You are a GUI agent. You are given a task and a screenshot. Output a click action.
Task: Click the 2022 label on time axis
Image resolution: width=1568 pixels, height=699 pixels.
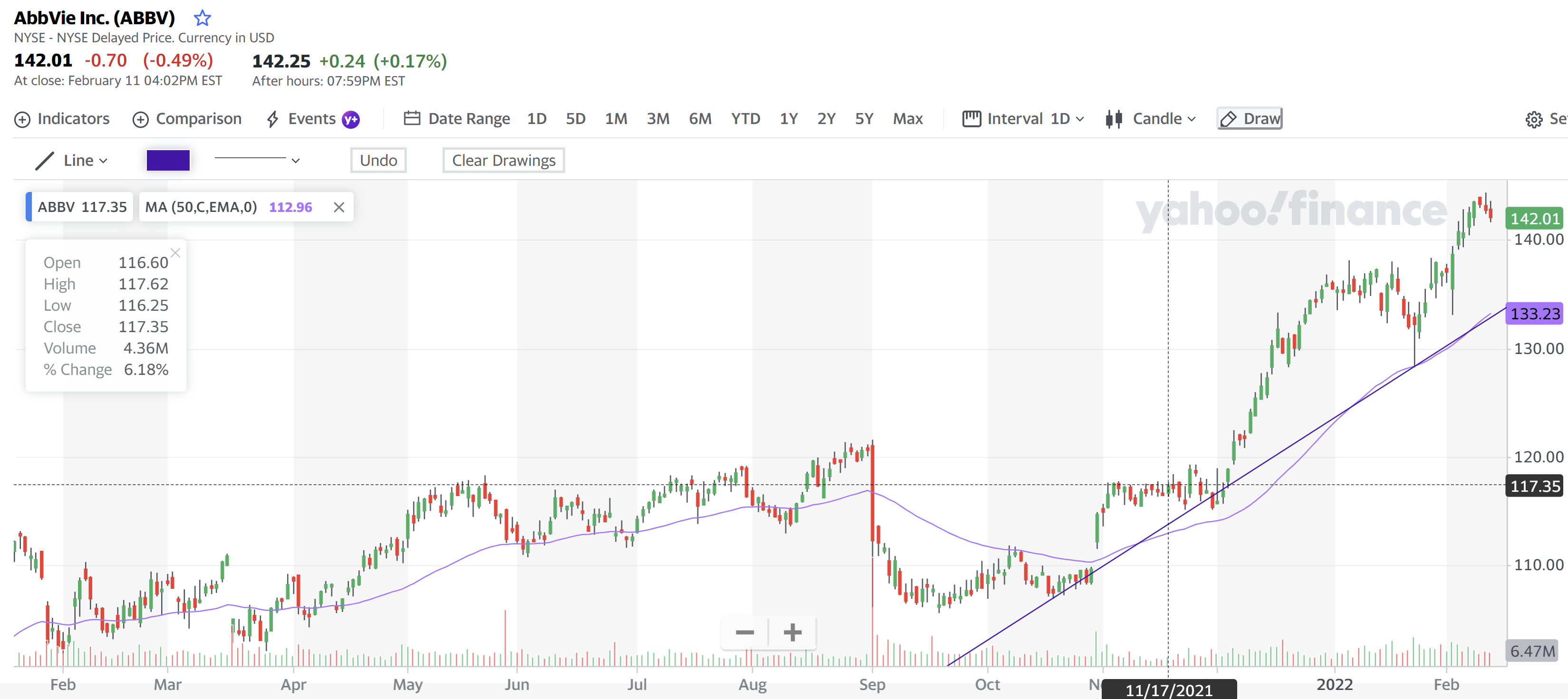(1334, 684)
